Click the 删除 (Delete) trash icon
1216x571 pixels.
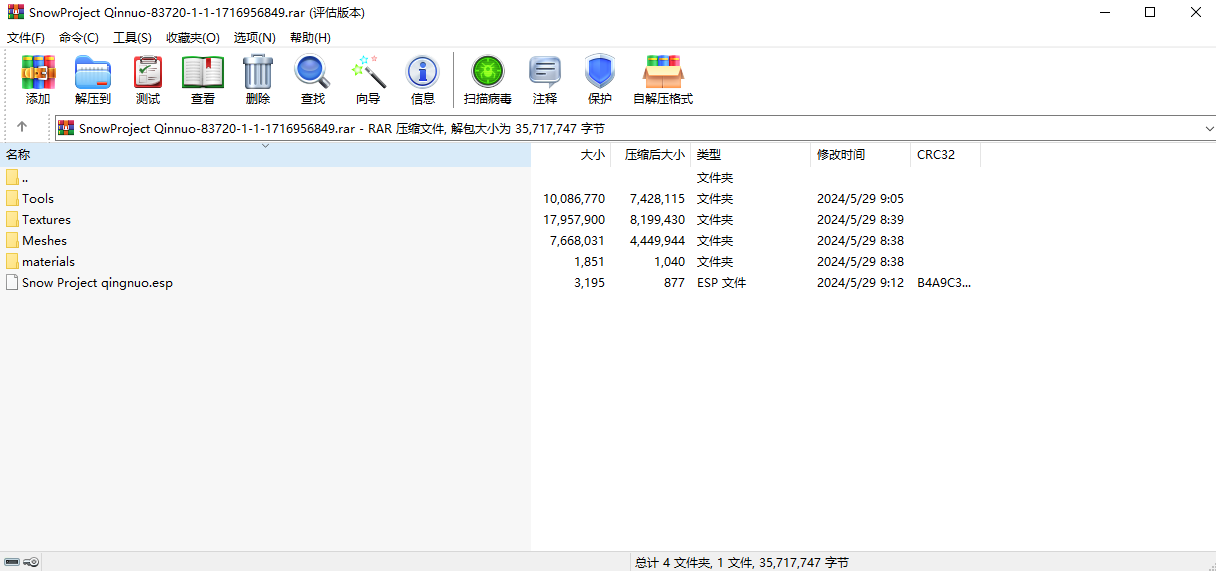(x=258, y=72)
